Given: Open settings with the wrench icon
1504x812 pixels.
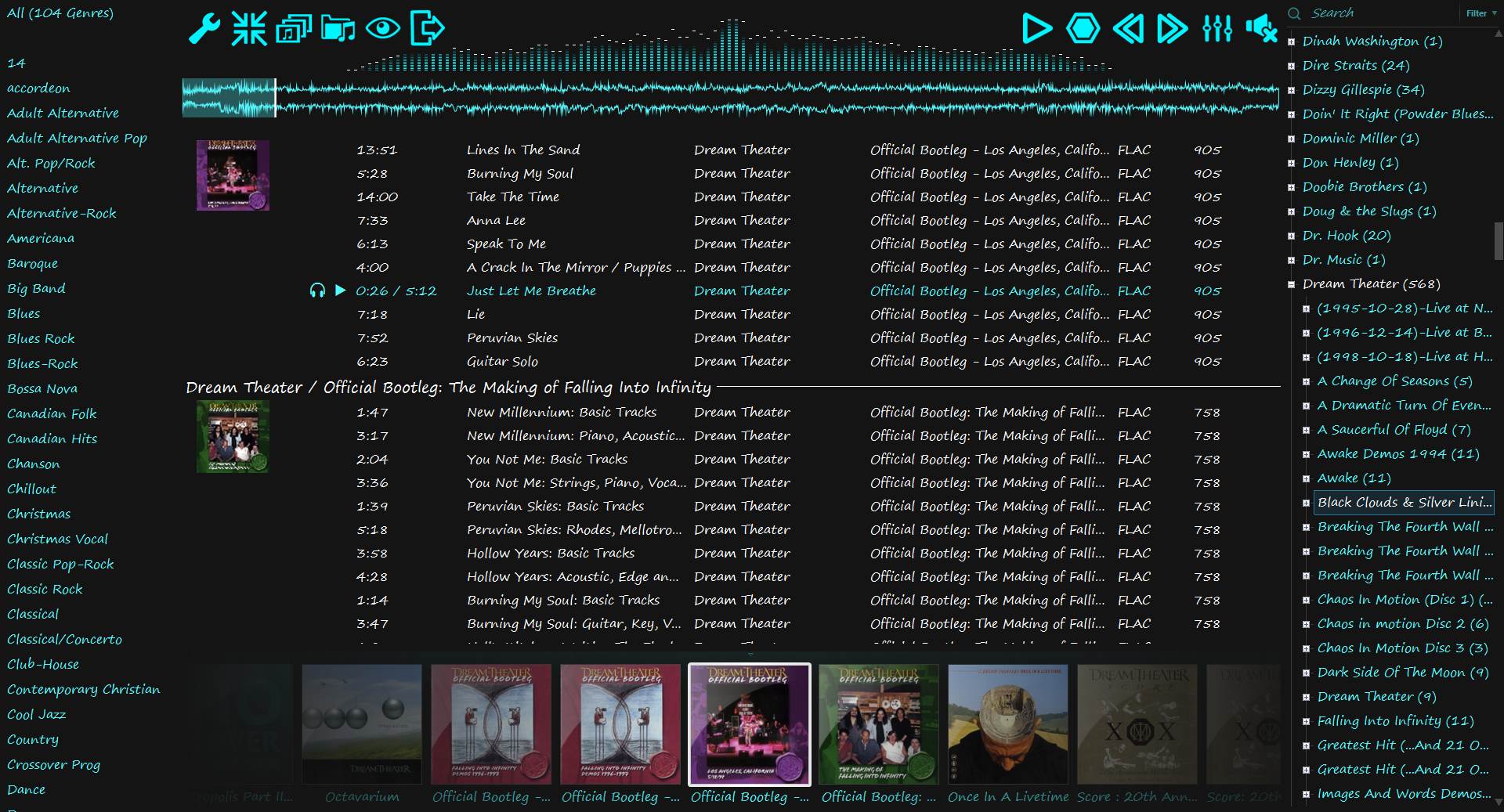Looking at the screenshot, I should coord(204,29).
